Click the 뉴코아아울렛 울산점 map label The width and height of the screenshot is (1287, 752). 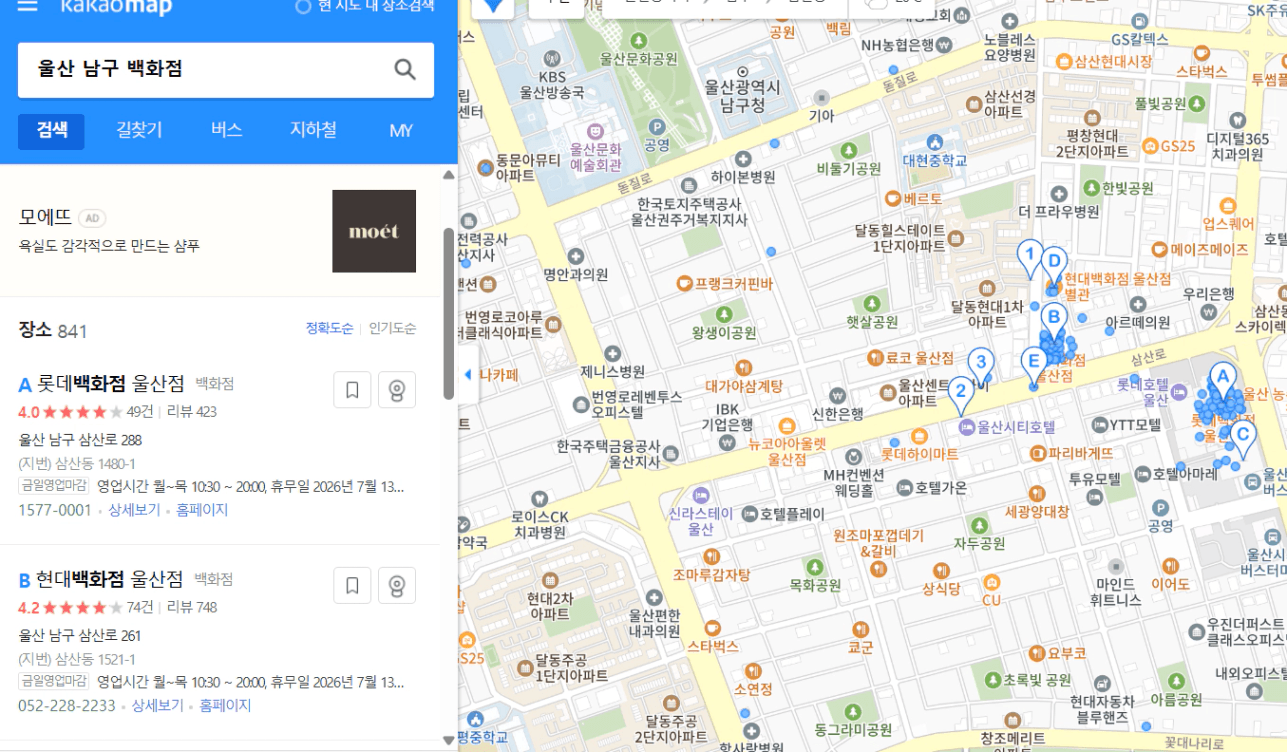click(x=786, y=452)
